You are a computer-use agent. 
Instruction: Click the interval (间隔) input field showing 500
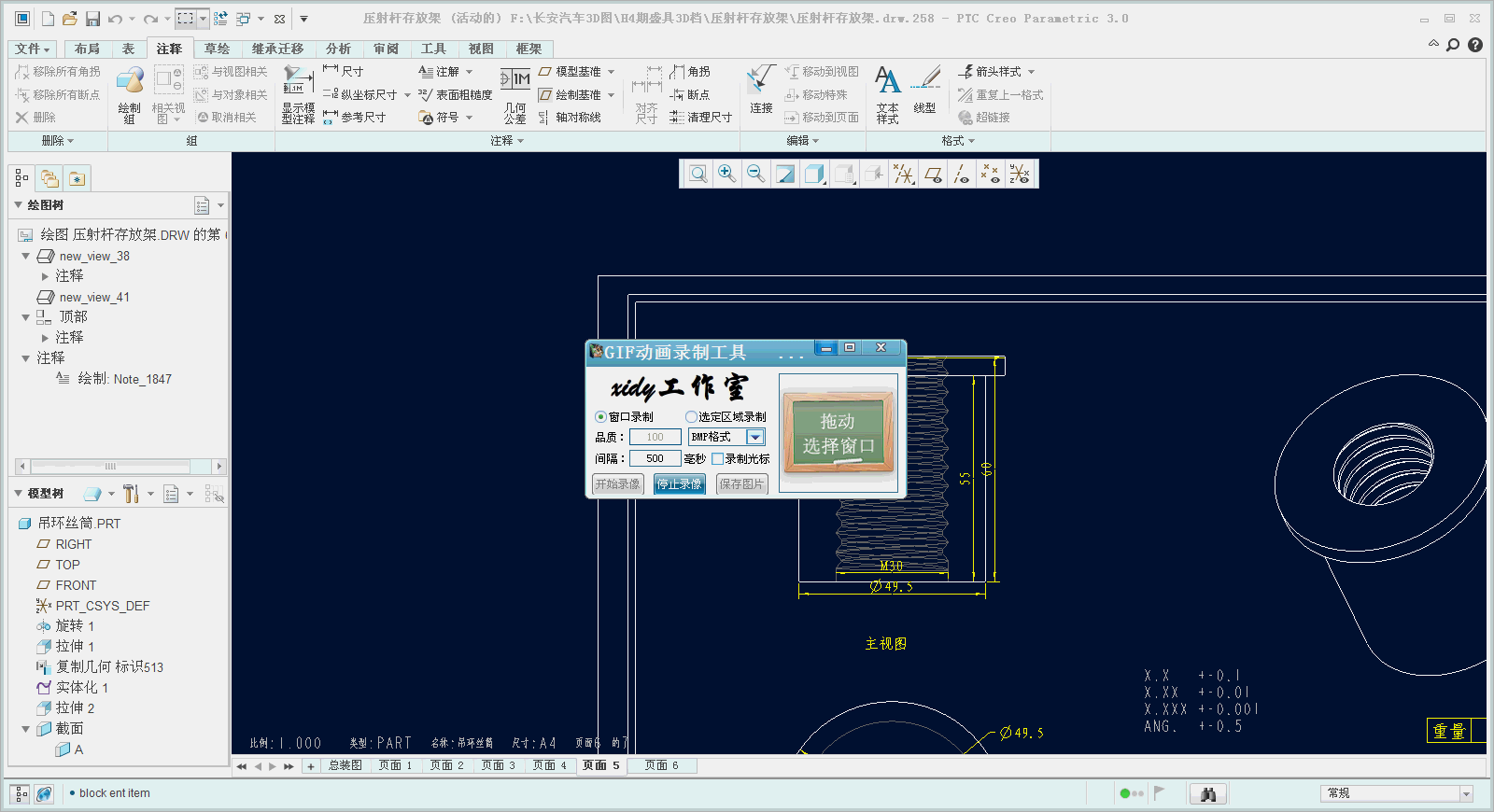point(655,458)
